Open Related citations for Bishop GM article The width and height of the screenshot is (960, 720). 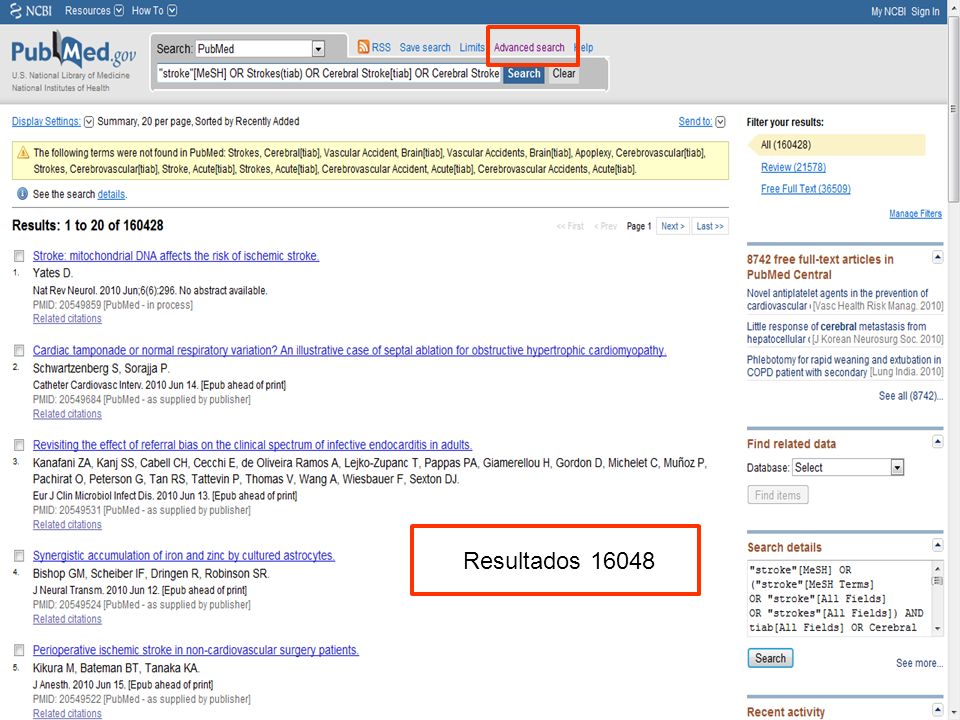67,619
